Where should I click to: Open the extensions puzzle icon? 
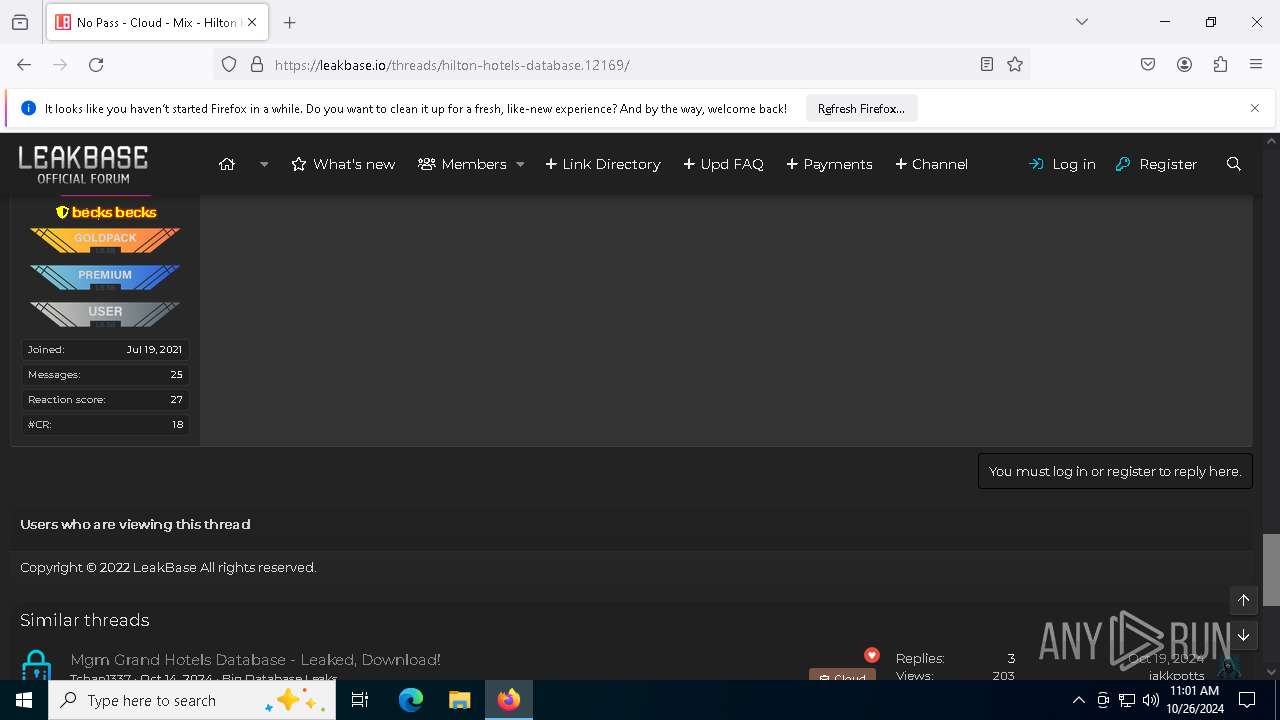tap(1220, 64)
